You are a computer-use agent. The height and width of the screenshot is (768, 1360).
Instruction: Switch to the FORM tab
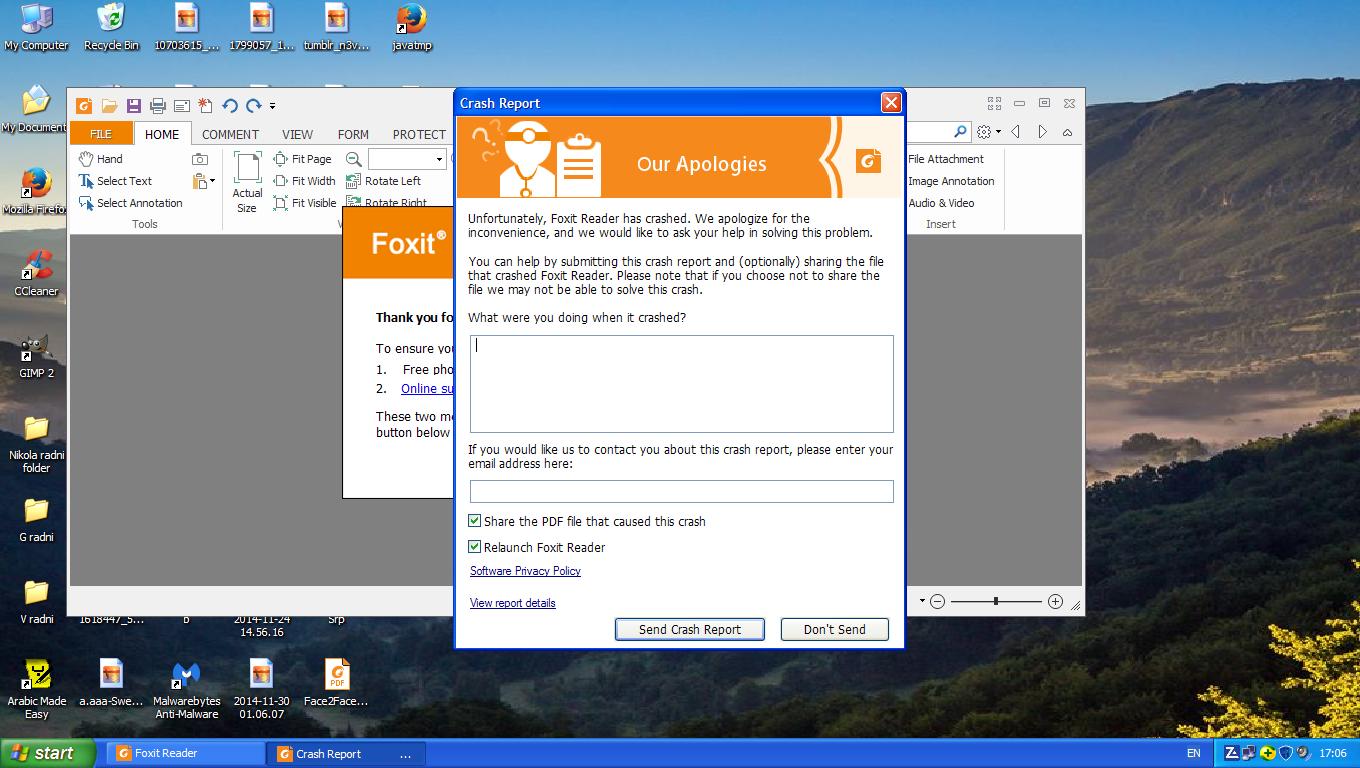(x=353, y=134)
